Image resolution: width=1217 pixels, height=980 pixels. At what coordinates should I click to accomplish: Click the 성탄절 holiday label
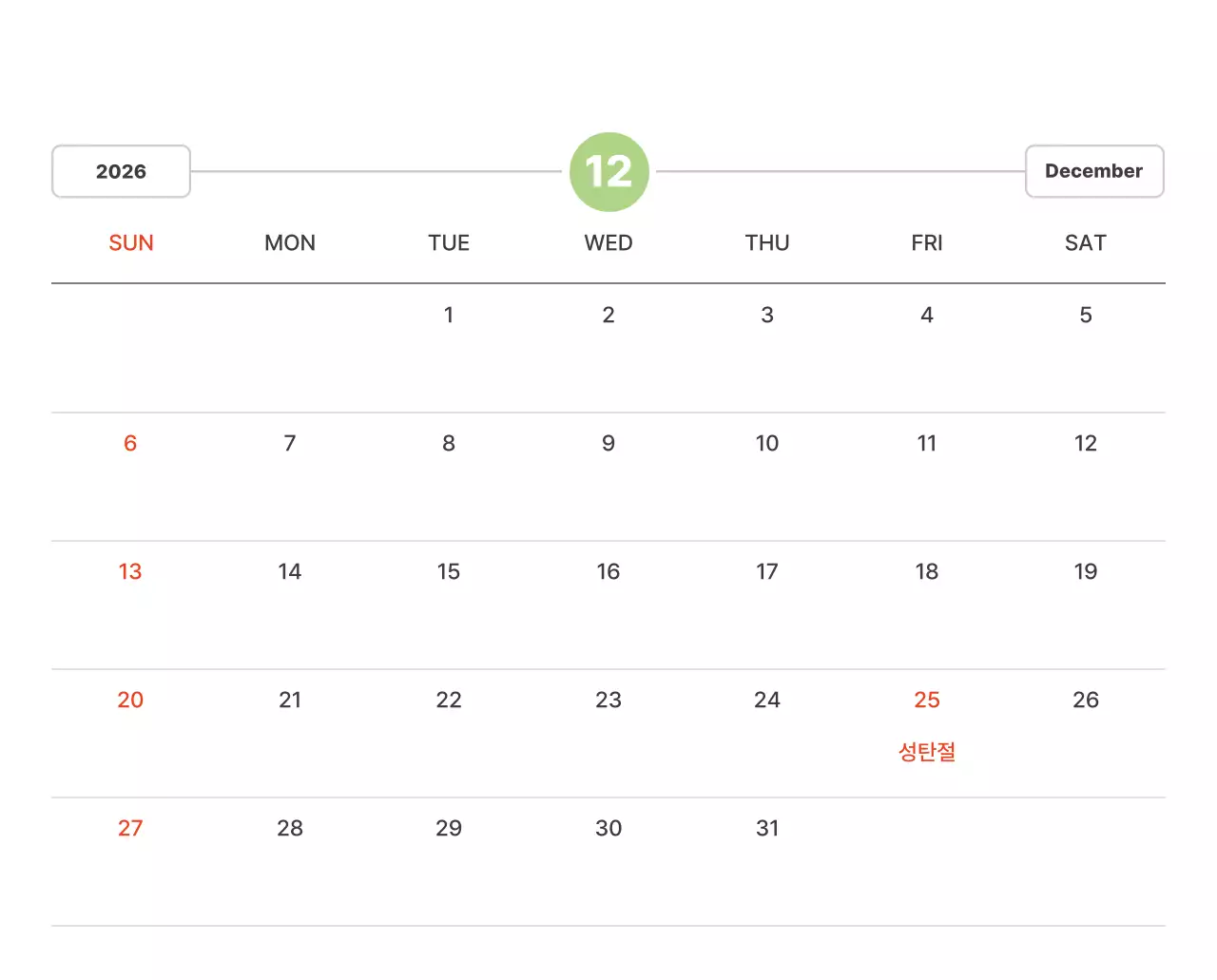tap(926, 752)
